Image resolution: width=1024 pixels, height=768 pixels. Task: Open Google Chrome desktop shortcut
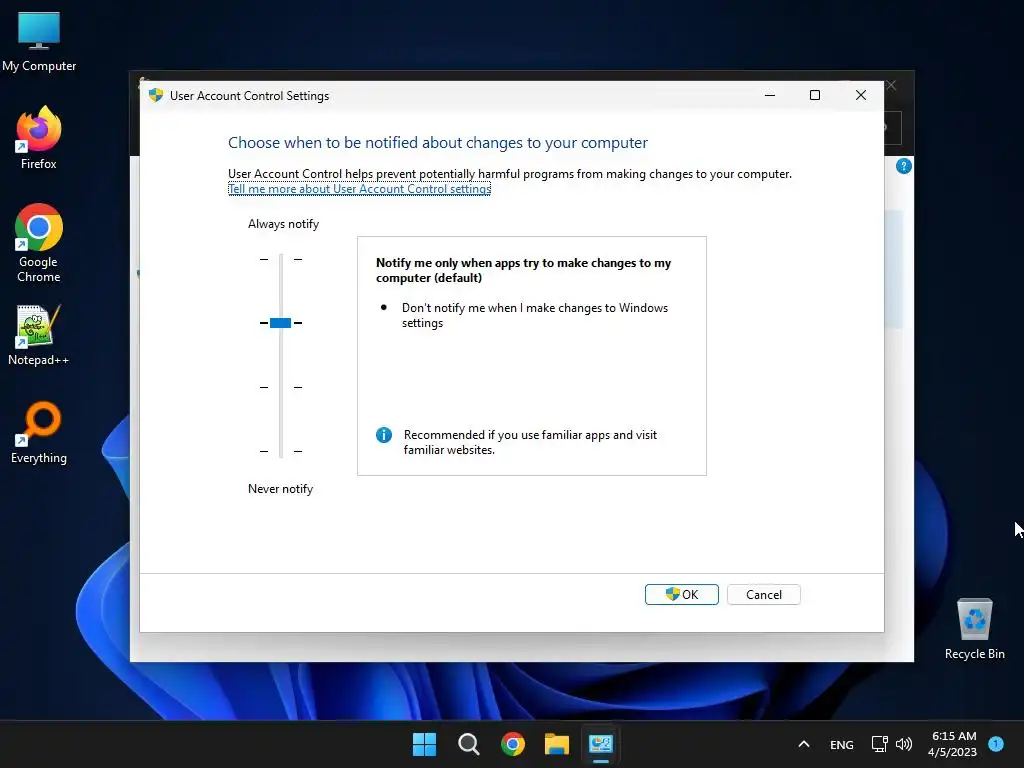[39, 242]
